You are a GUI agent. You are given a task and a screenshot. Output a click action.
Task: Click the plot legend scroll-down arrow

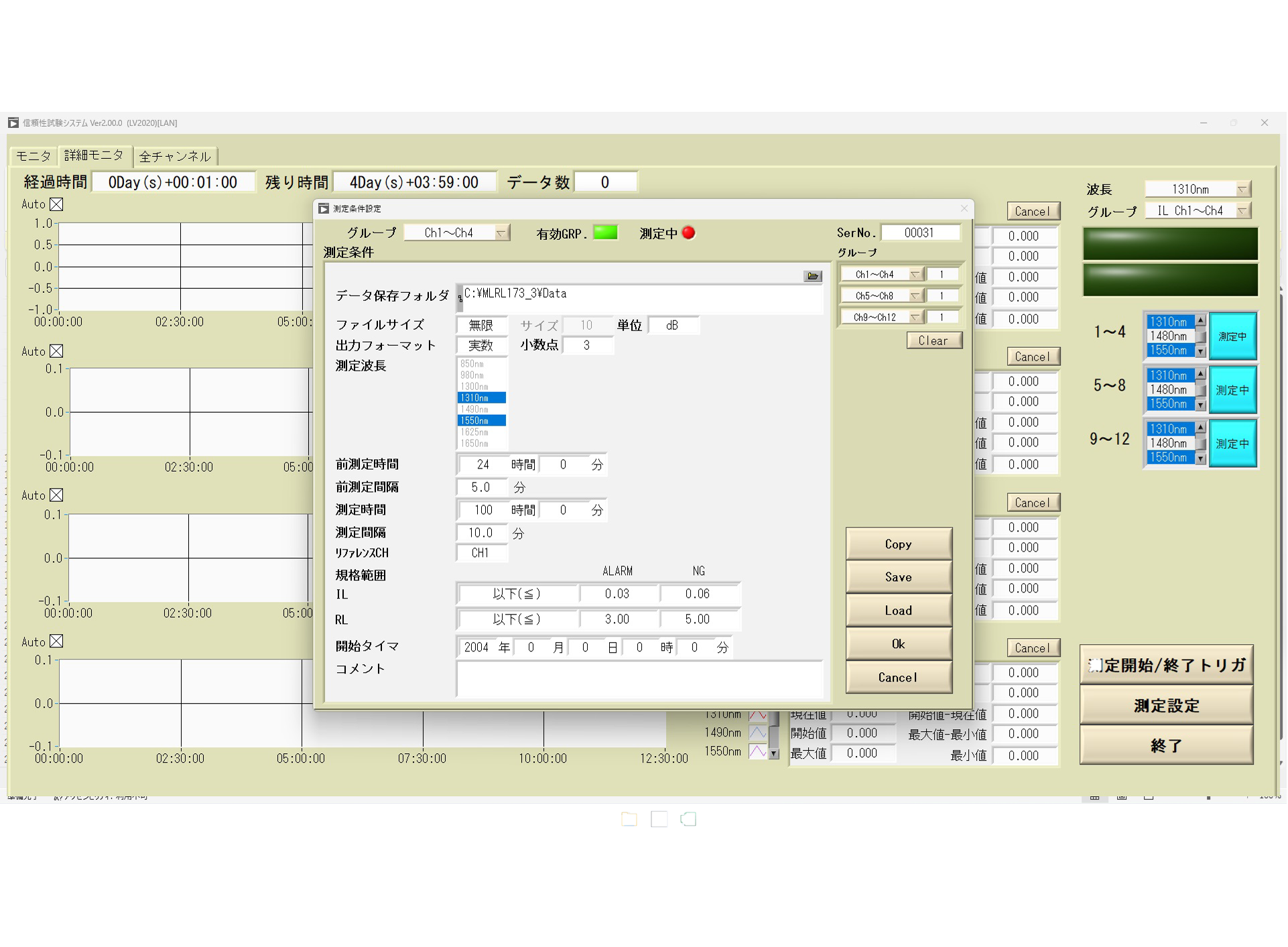point(775,754)
